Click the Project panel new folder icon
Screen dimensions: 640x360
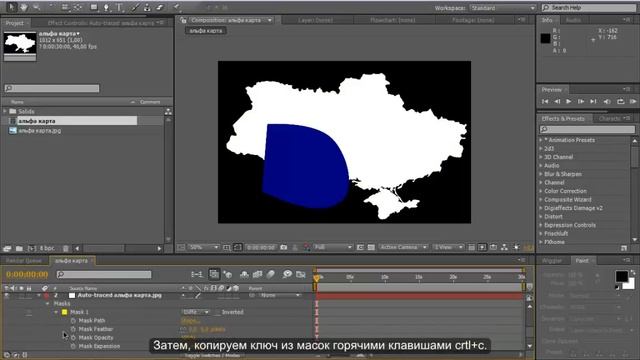[x=19, y=248]
